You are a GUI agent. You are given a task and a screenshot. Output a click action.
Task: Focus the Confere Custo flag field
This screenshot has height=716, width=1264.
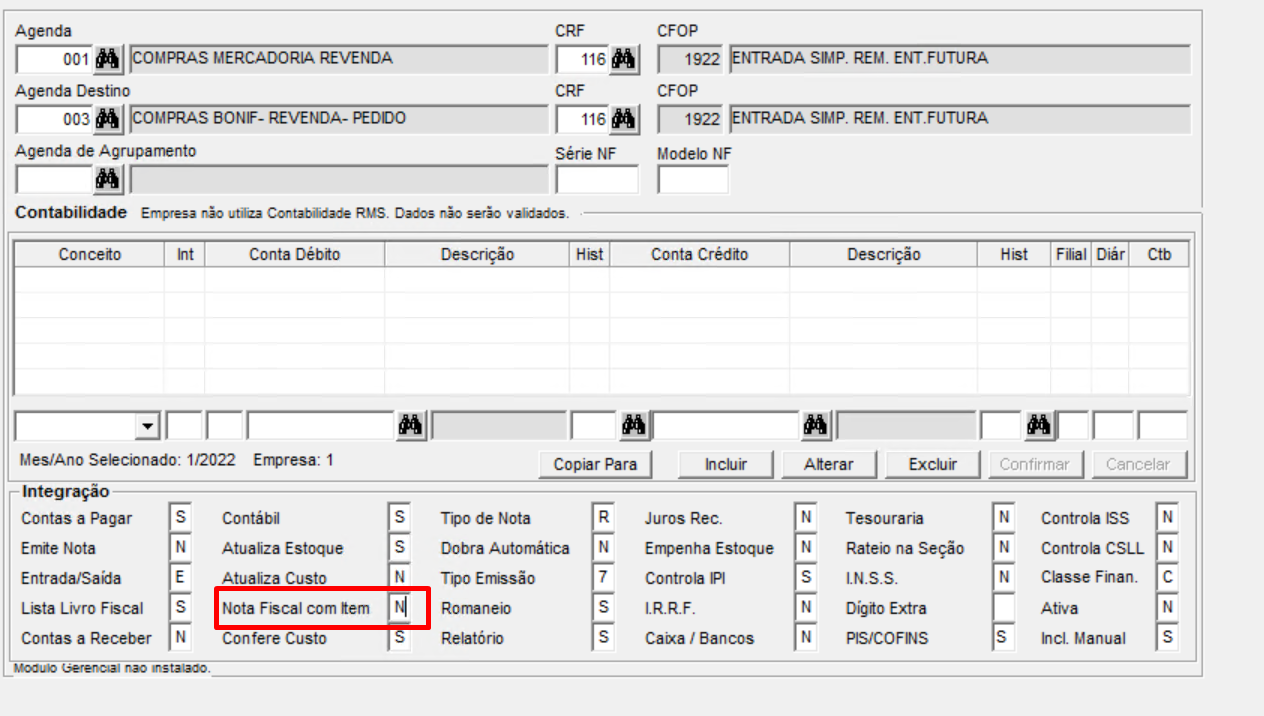coord(399,638)
